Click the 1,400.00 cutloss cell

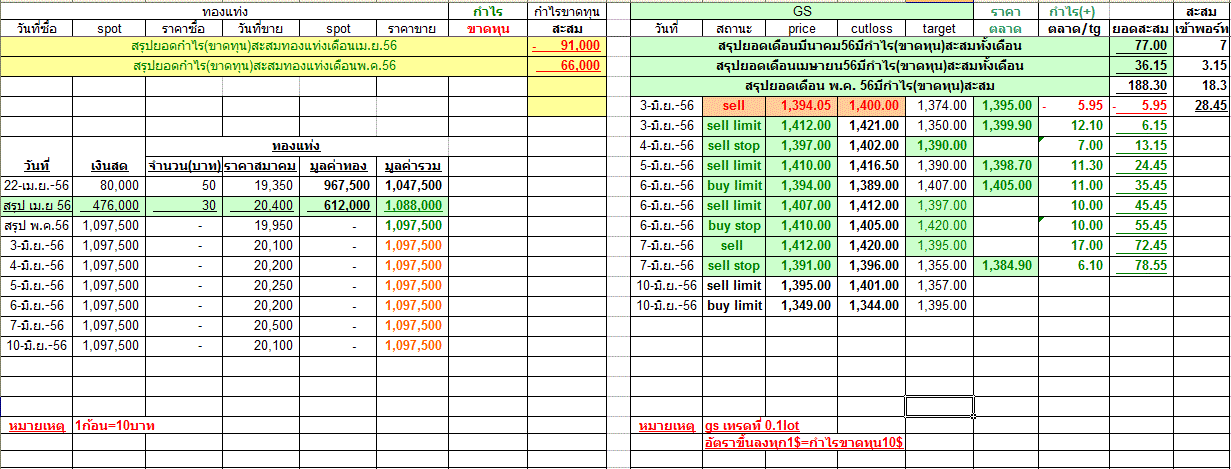871,106
